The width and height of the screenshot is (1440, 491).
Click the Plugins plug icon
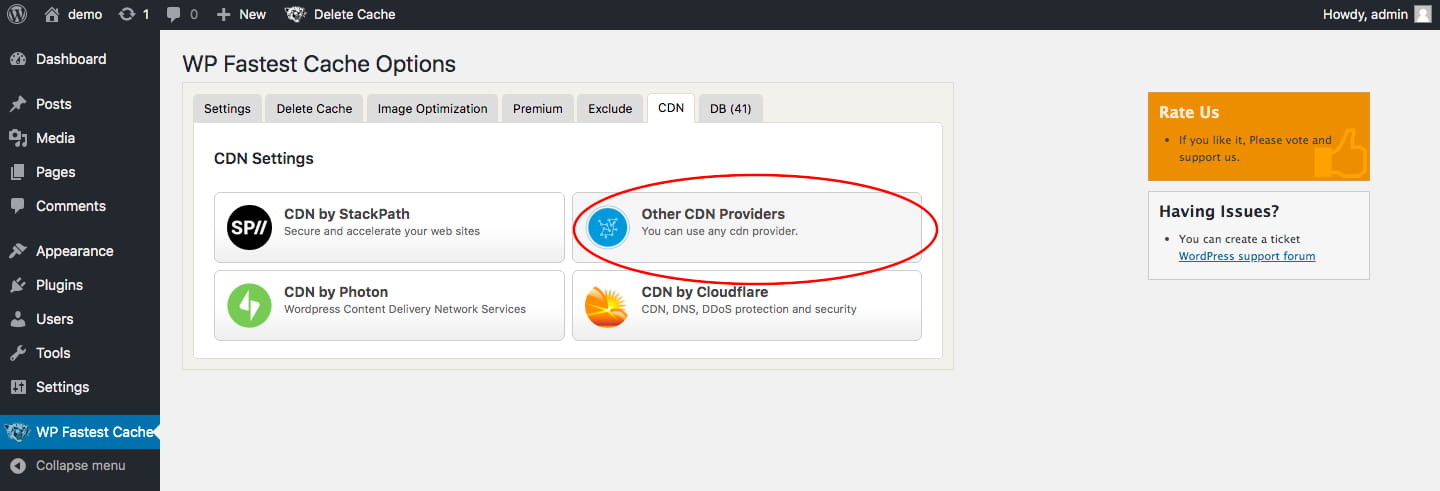(x=17, y=285)
